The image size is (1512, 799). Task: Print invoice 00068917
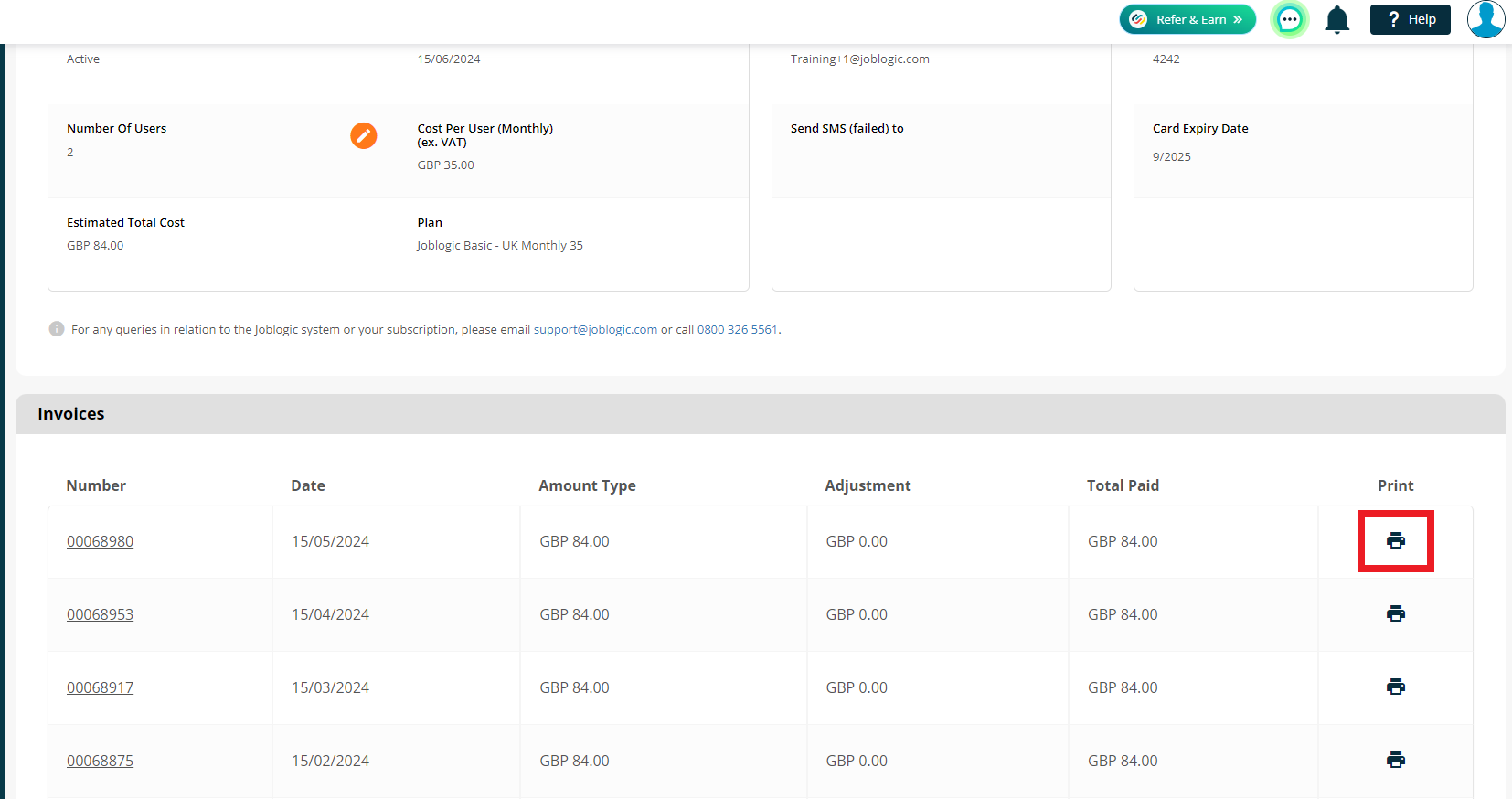pos(1396,687)
